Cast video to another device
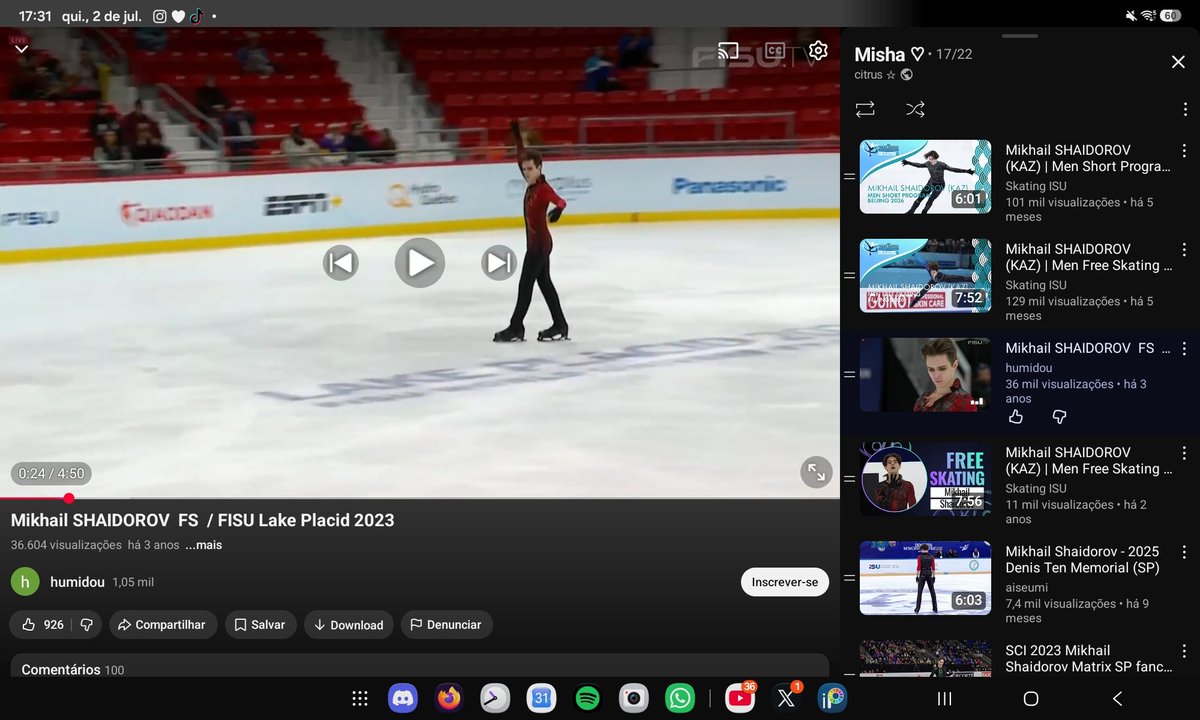 pyautogui.click(x=728, y=50)
